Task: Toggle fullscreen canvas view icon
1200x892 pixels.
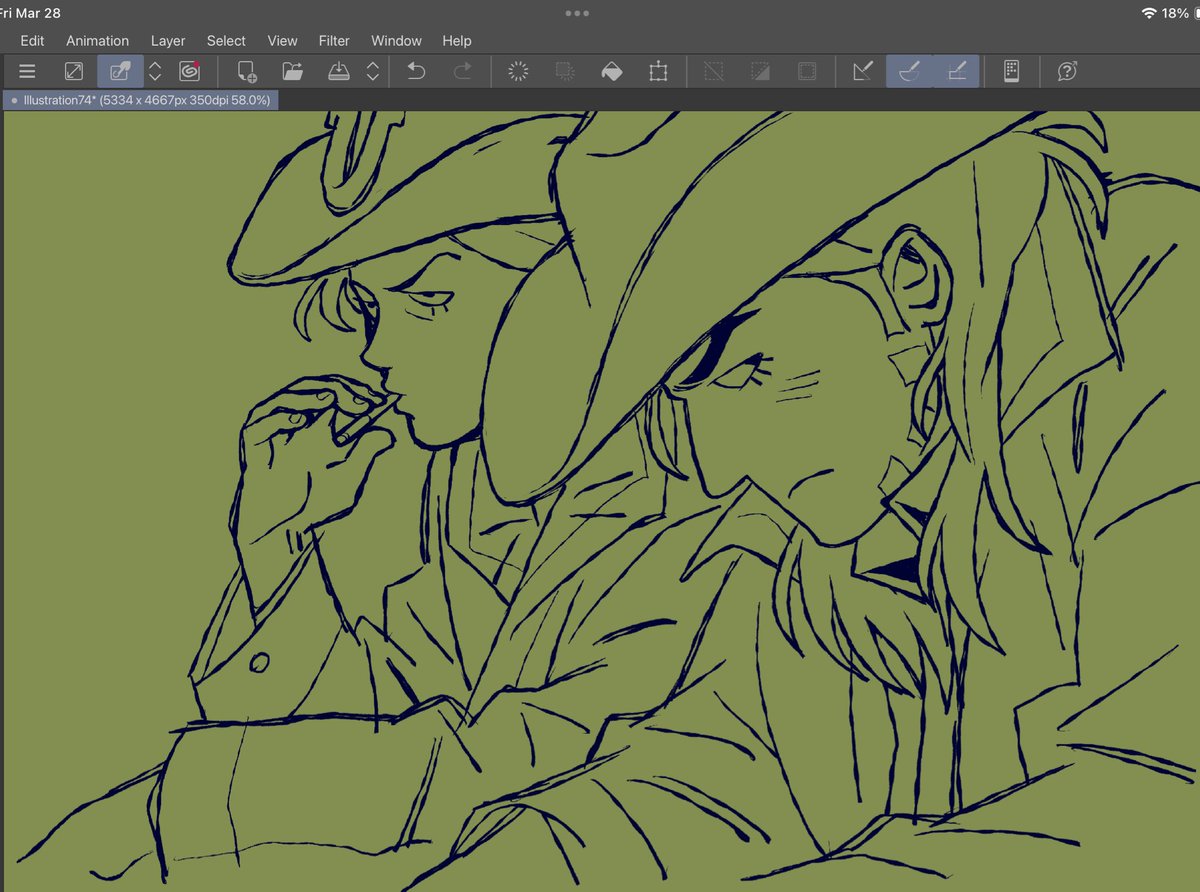Action: (x=74, y=71)
